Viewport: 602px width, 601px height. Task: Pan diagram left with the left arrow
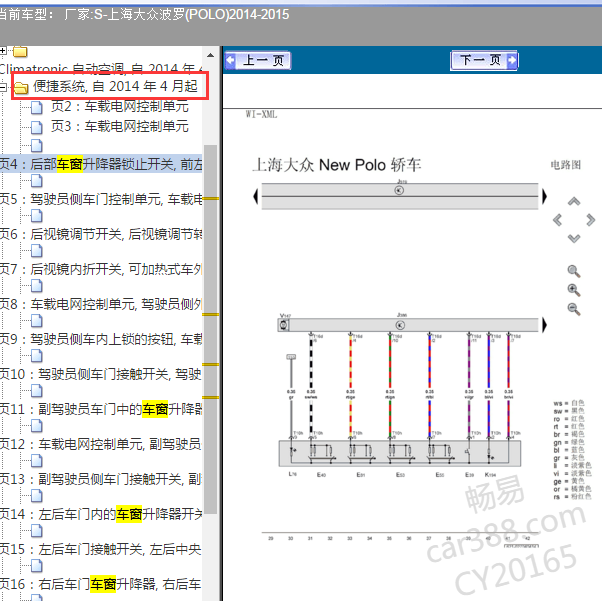557,220
